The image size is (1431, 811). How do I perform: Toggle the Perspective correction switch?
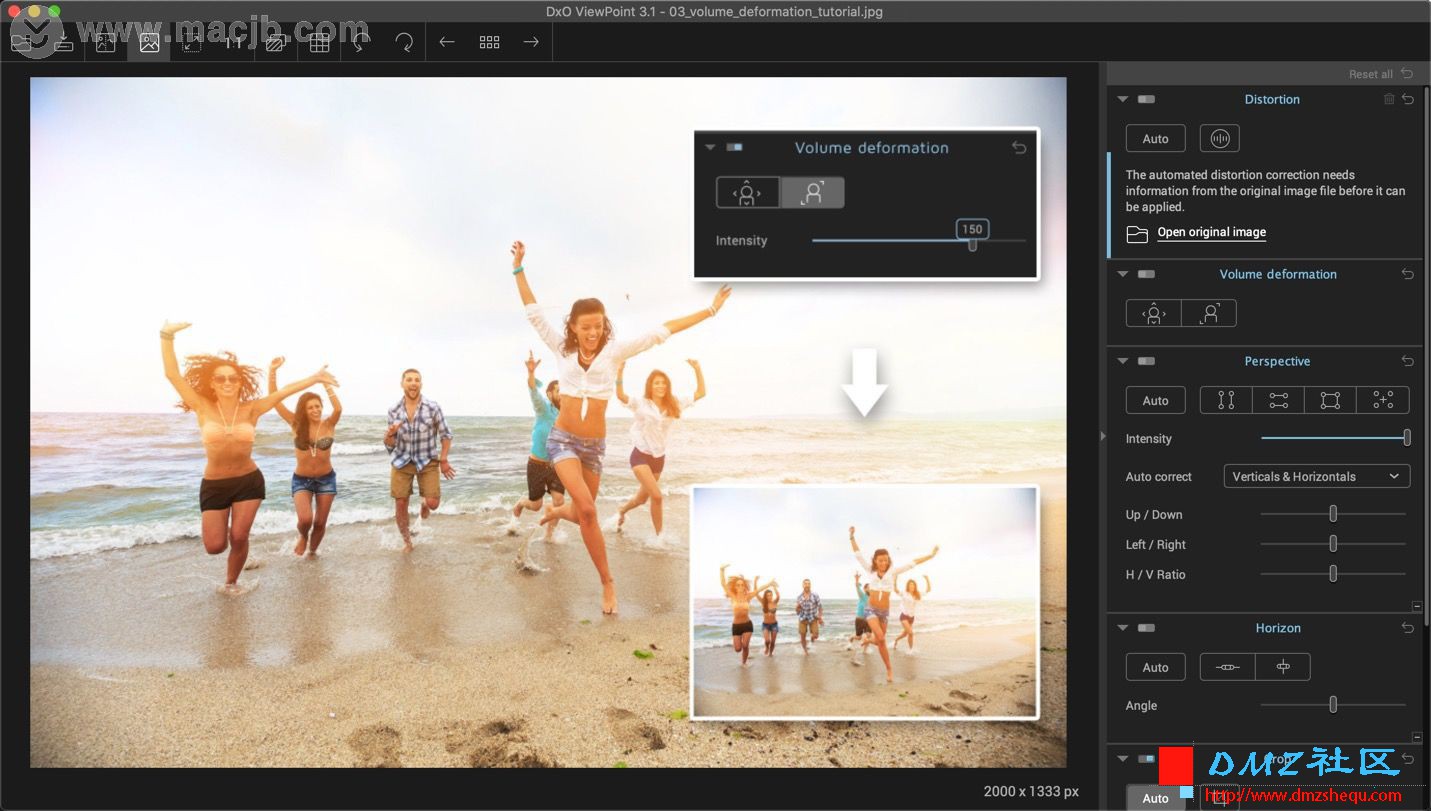(x=1146, y=361)
